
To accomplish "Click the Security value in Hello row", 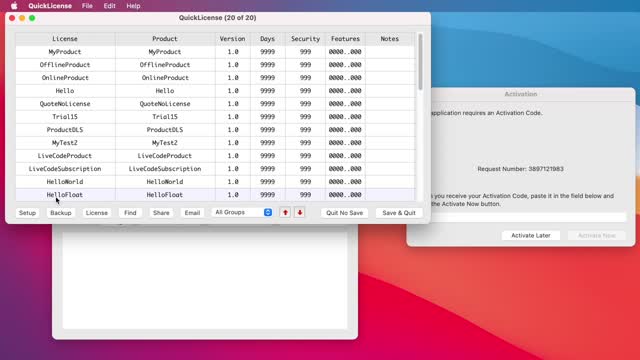I will pos(305,91).
